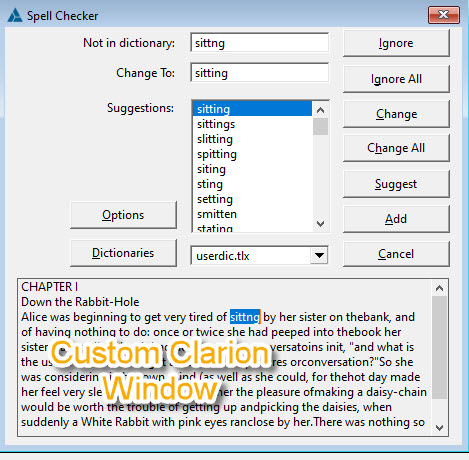
Task: Click the Spell Checker title bar icon
Action: click(x=15, y=15)
